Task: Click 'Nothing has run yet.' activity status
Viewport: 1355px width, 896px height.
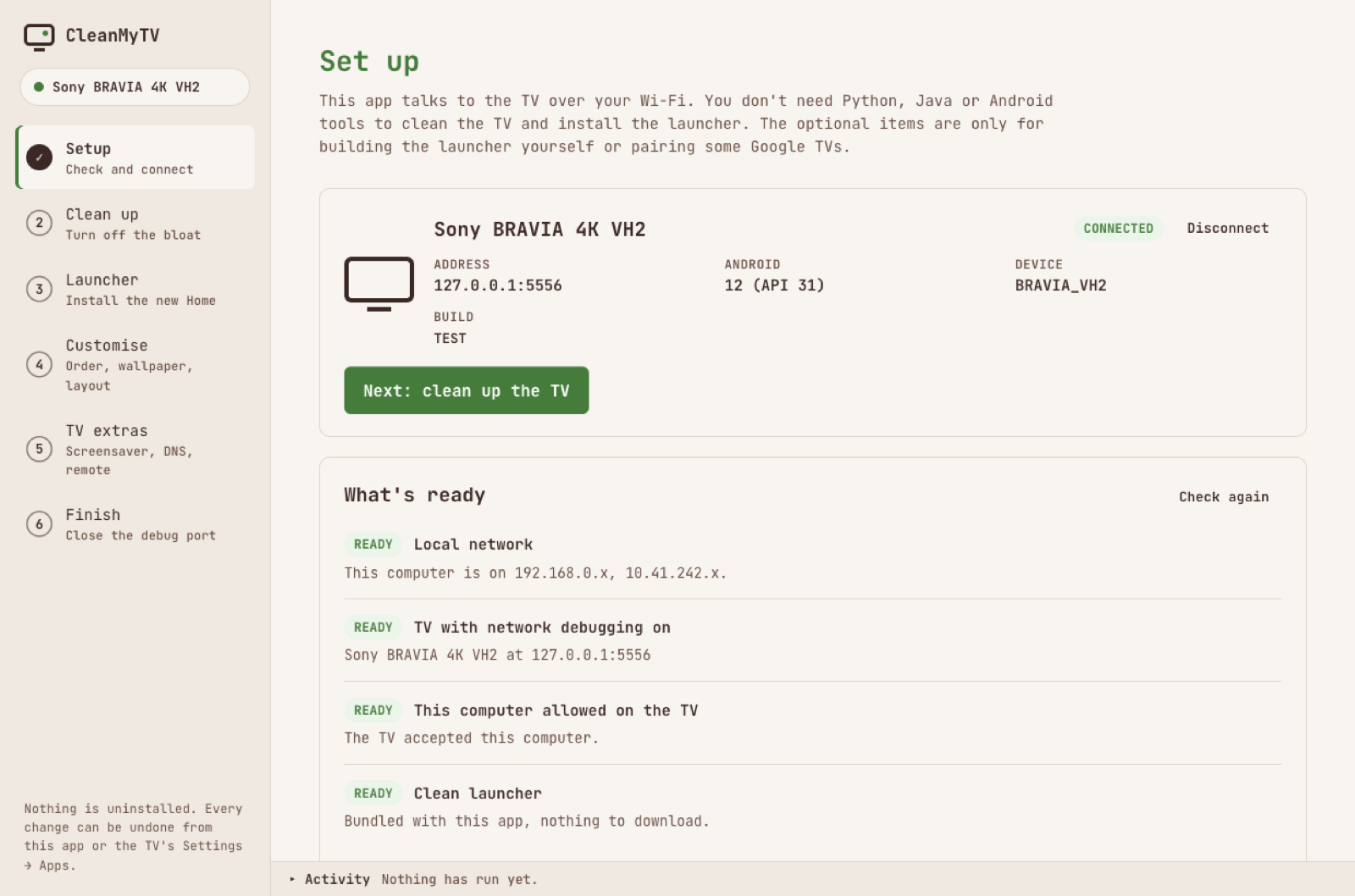Action: pyautogui.click(x=459, y=879)
